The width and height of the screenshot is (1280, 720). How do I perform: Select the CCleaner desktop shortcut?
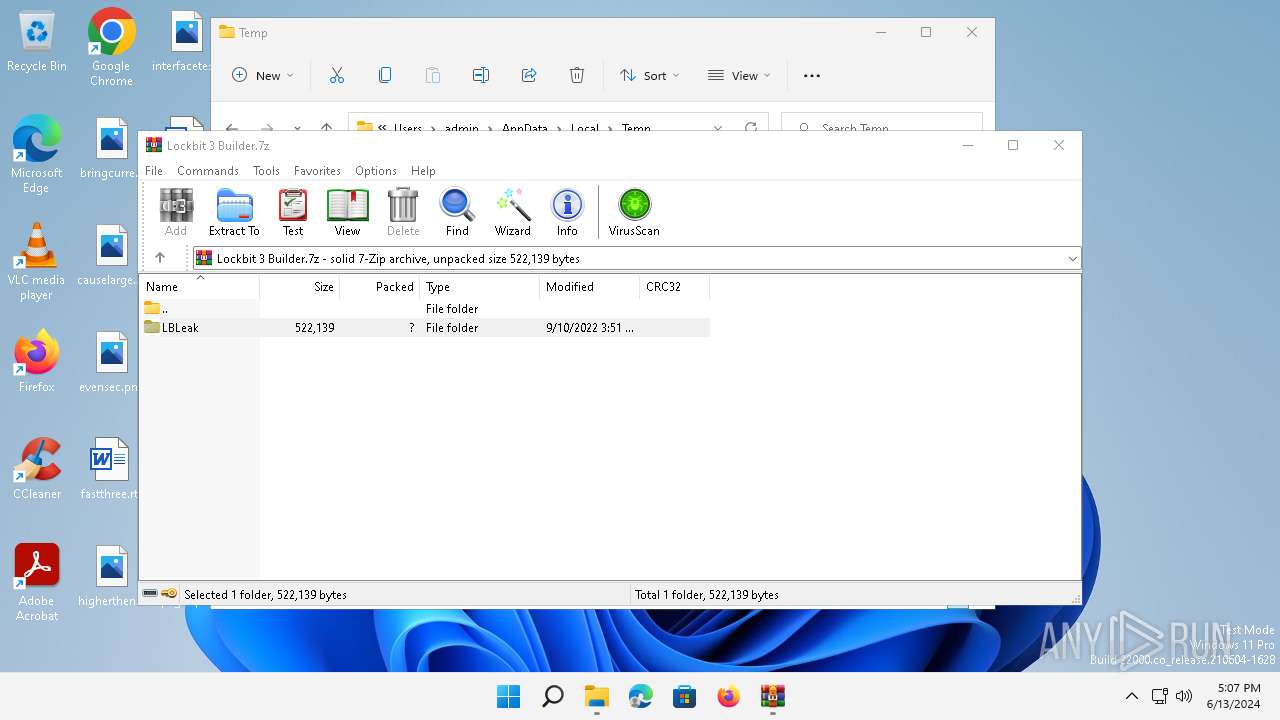(x=37, y=468)
